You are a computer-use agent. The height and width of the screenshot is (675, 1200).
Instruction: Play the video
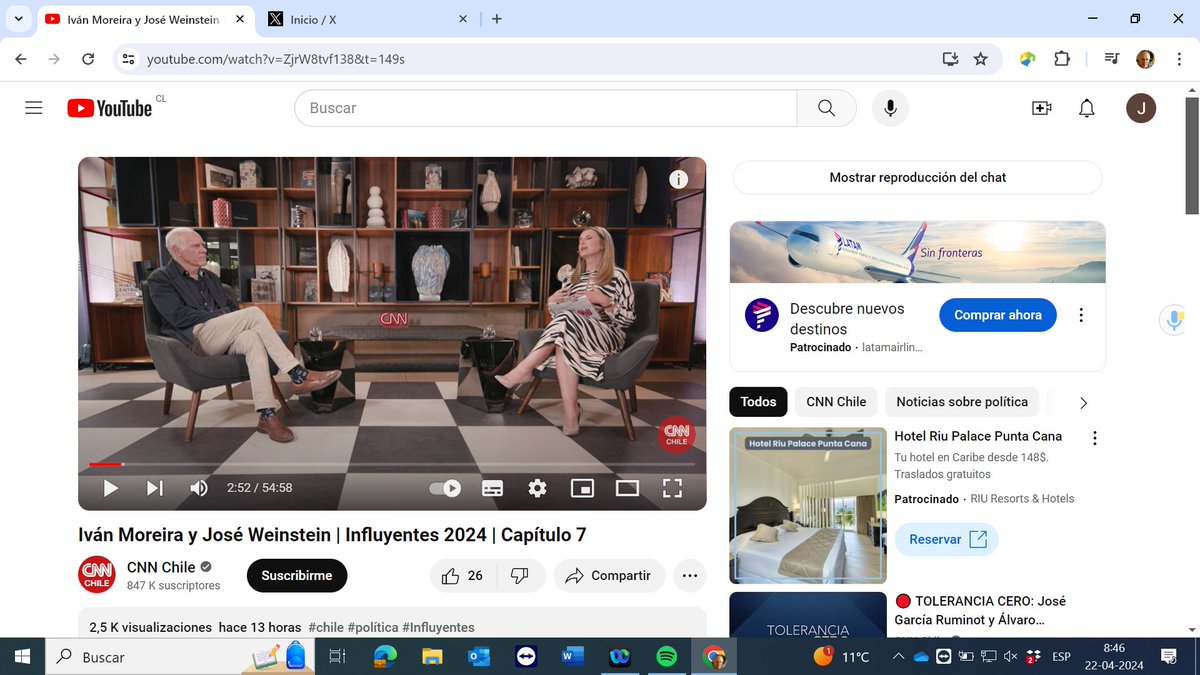coord(111,488)
